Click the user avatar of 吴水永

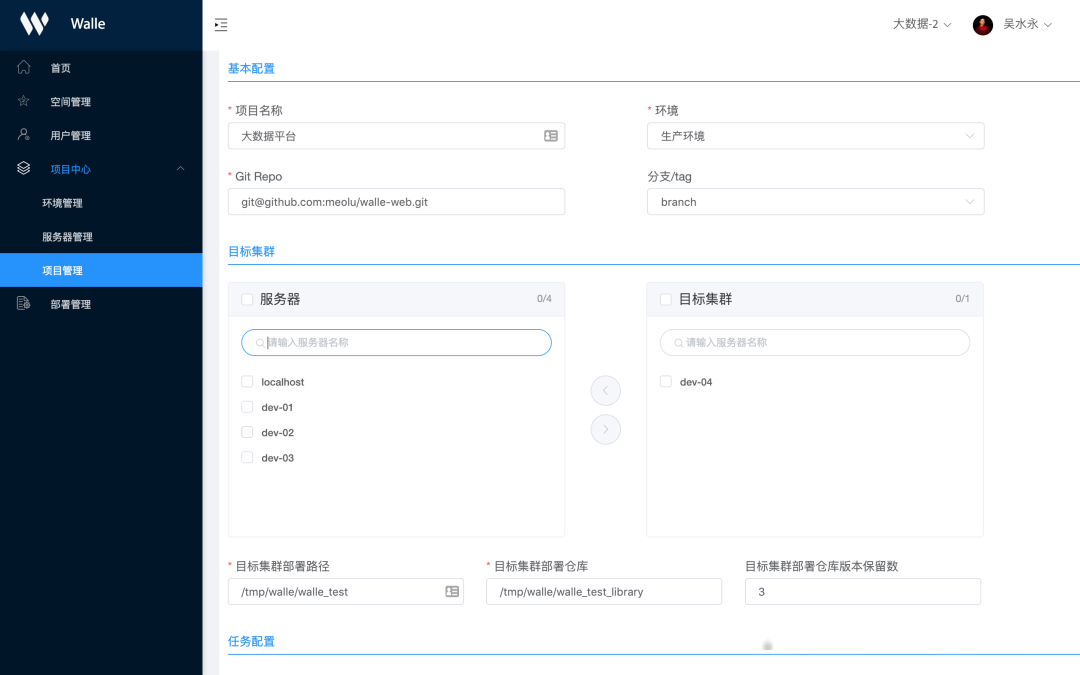tap(982, 25)
